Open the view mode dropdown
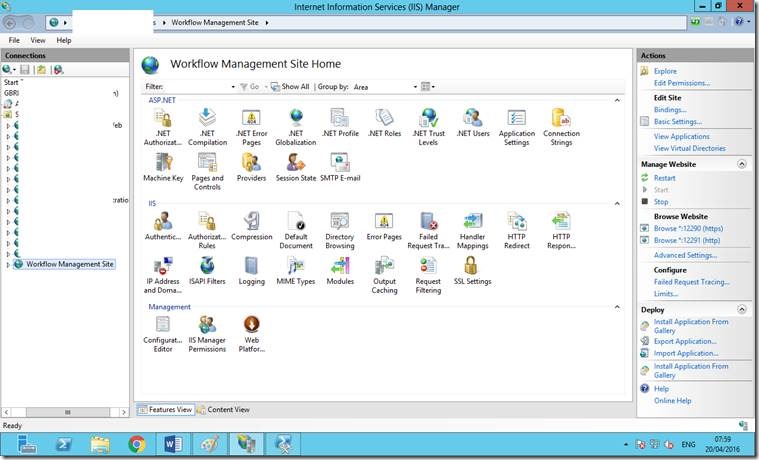The height and width of the screenshot is (460, 759). 428,87
